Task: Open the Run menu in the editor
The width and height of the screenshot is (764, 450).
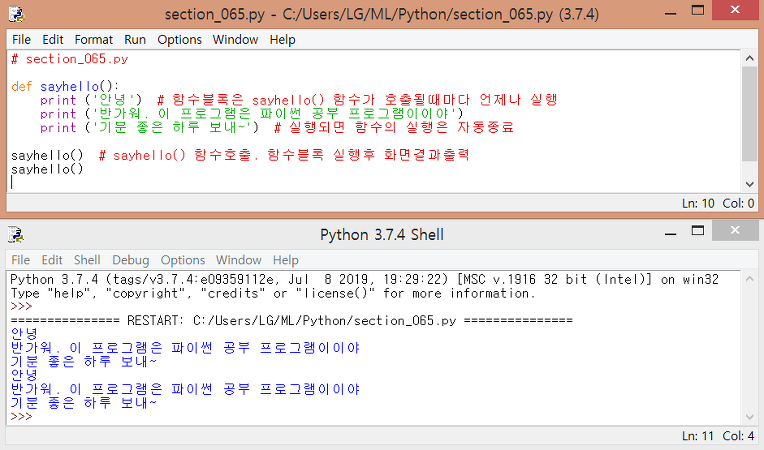Action: click(x=135, y=39)
